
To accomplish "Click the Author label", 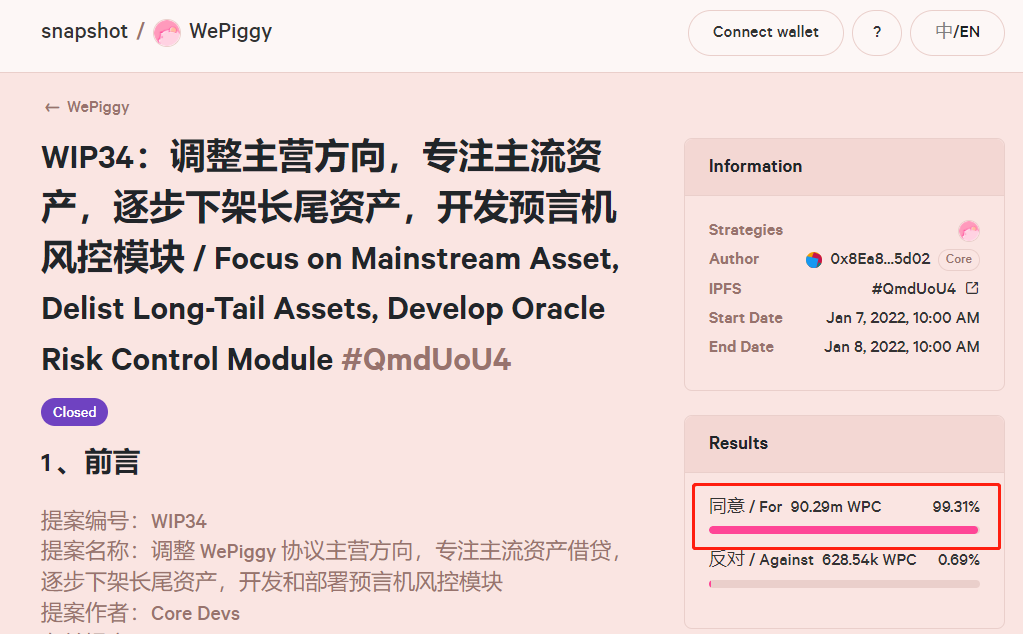I will [734, 259].
